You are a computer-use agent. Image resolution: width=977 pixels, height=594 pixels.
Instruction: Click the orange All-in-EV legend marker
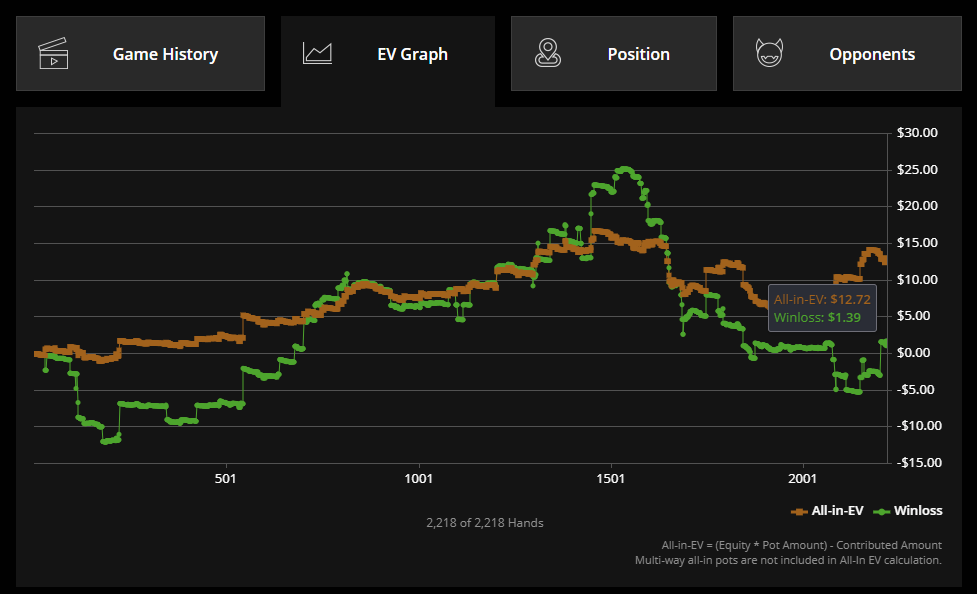tap(799, 512)
